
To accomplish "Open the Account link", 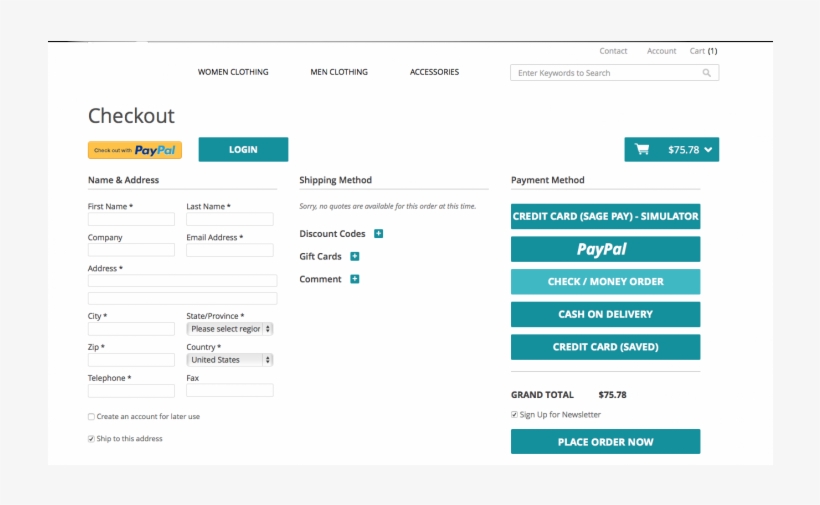I will coord(662,51).
